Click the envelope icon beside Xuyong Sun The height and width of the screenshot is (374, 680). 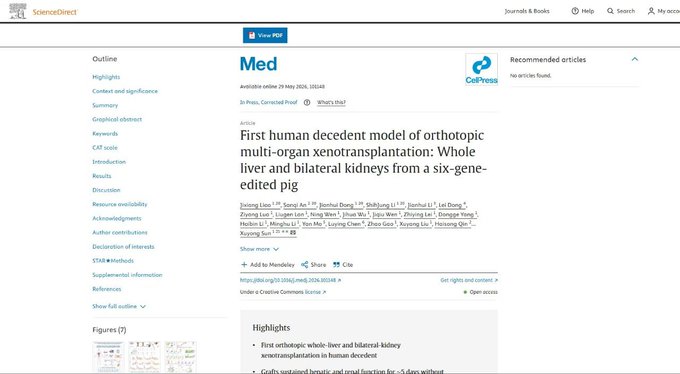point(293,233)
